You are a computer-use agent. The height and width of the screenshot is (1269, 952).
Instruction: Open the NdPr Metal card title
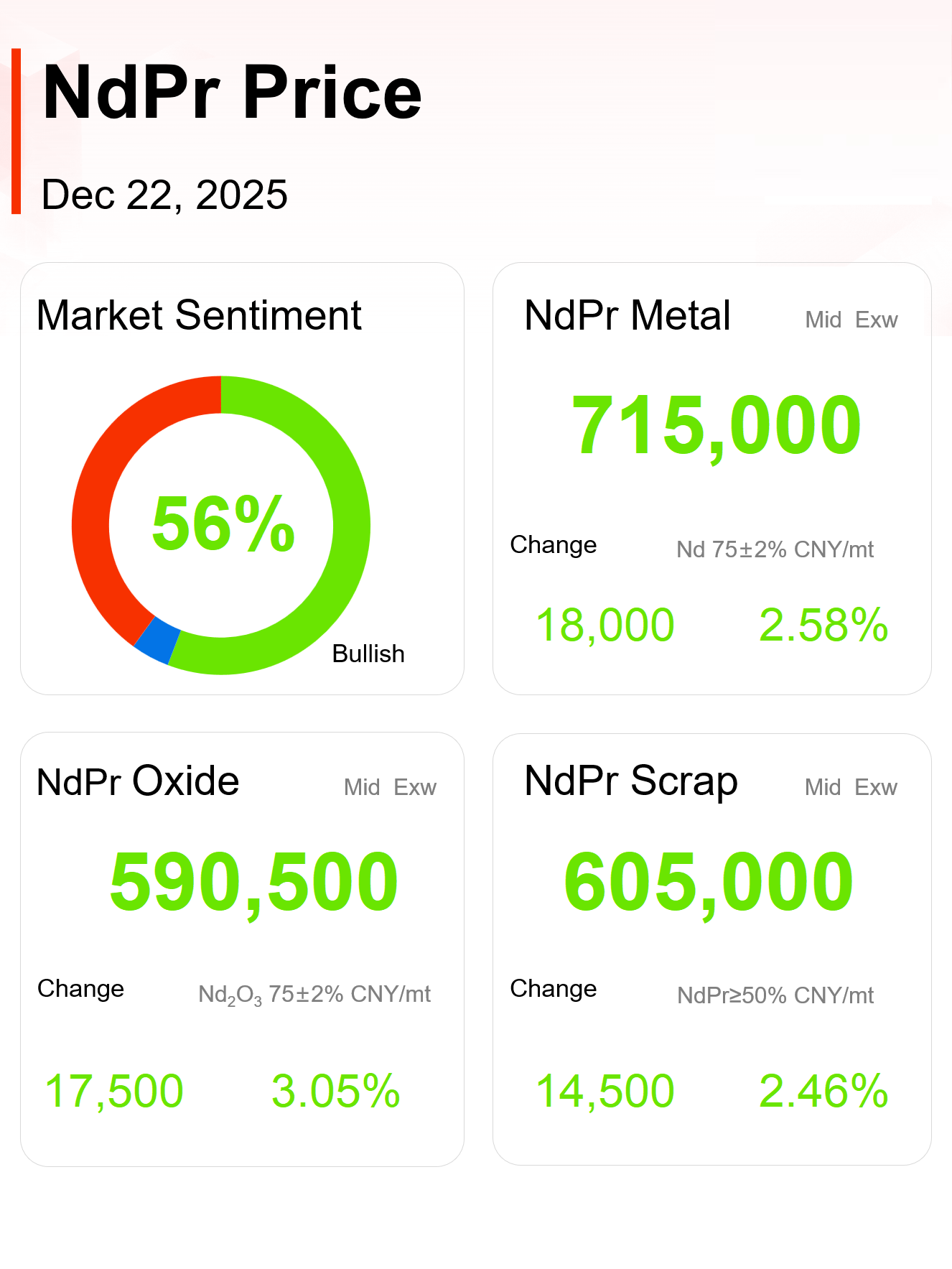(627, 315)
